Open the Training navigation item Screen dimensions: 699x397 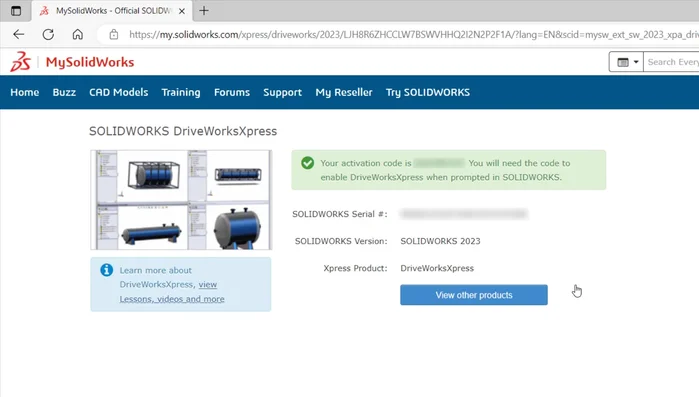click(x=181, y=92)
